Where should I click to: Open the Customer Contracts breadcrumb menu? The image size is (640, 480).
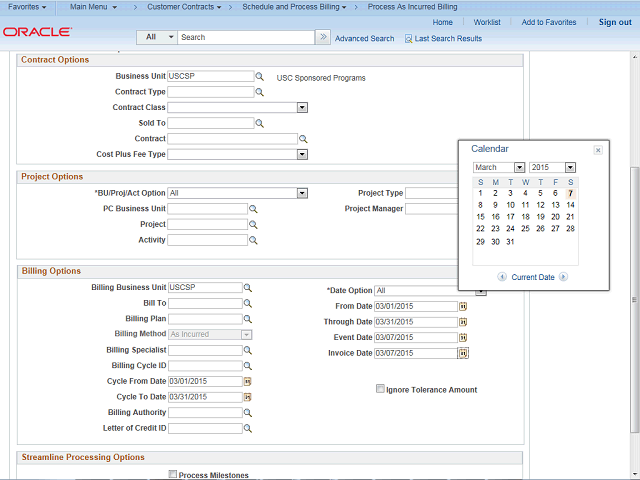point(186,7)
